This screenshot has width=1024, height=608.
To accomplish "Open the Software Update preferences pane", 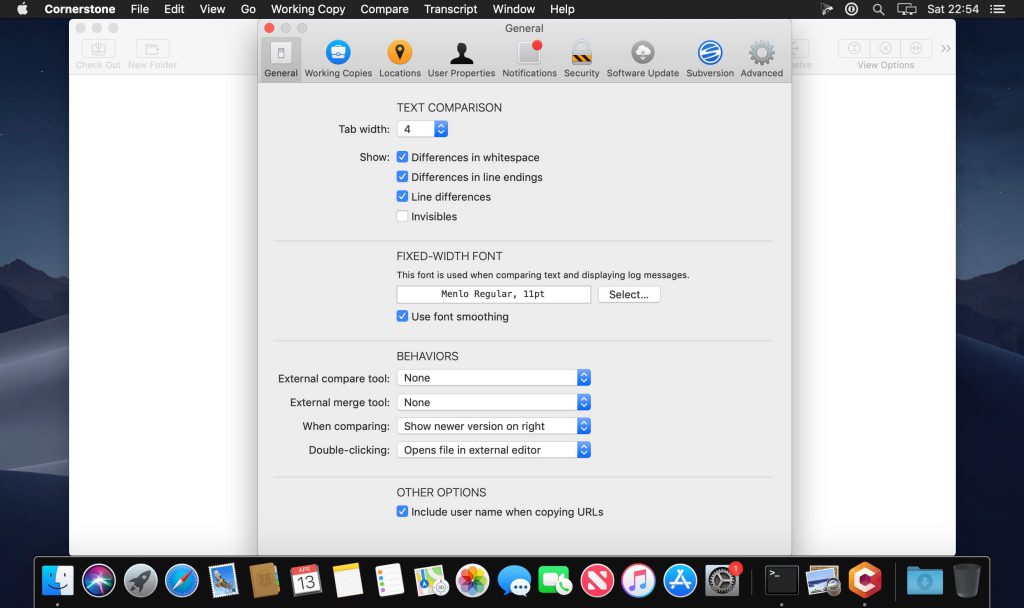I will pyautogui.click(x=642, y=59).
